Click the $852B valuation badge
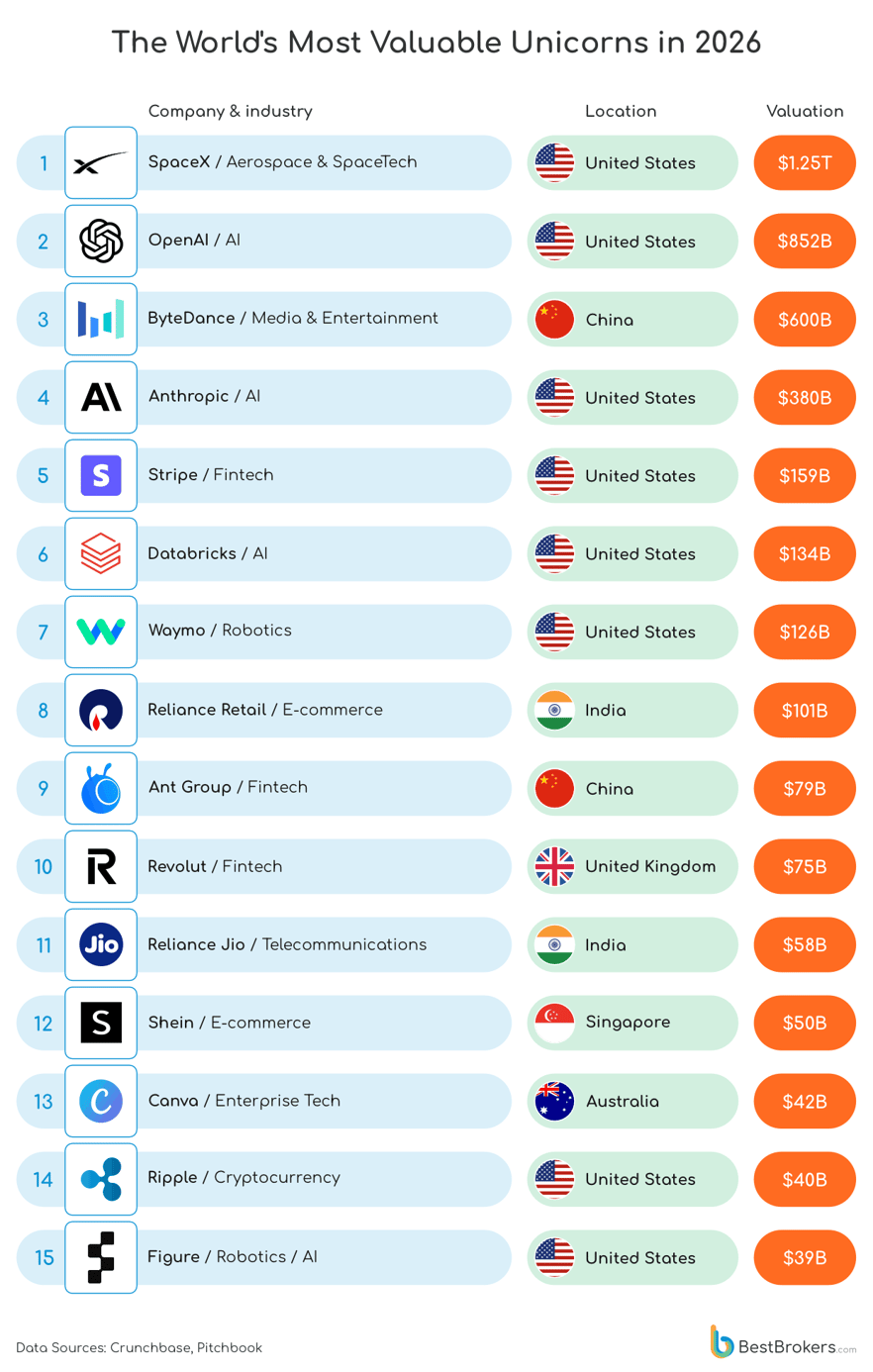This screenshot has width=873, height=1372. coord(804,242)
